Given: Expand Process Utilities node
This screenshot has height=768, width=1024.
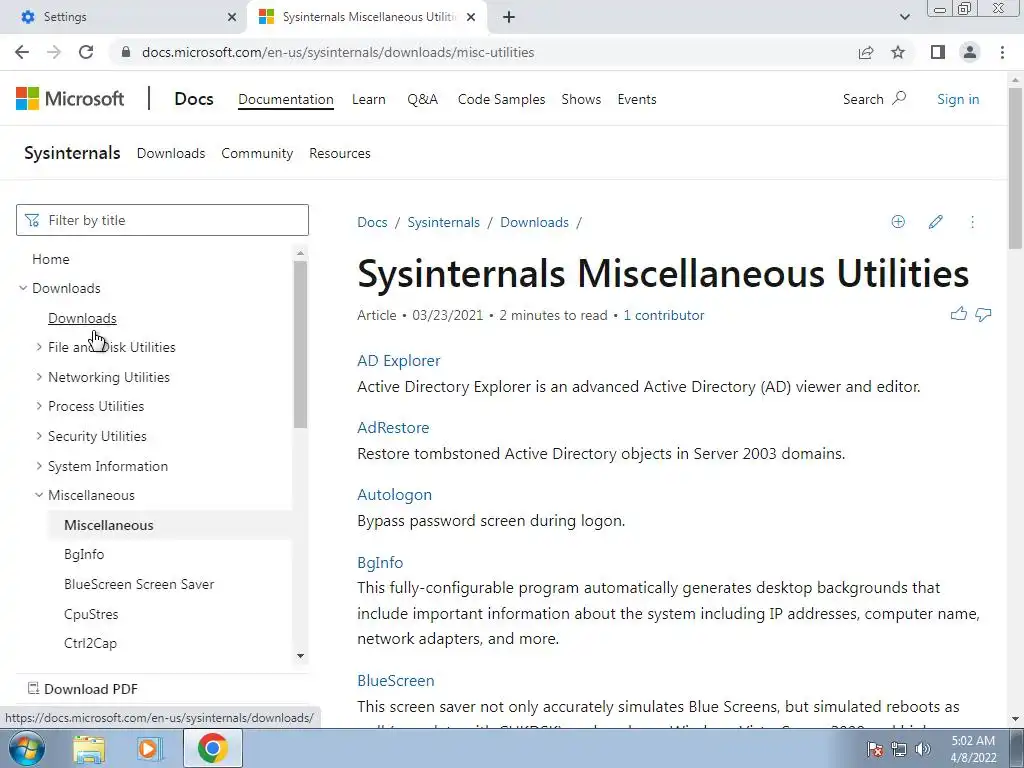Looking at the screenshot, I should tap(39, 406).
